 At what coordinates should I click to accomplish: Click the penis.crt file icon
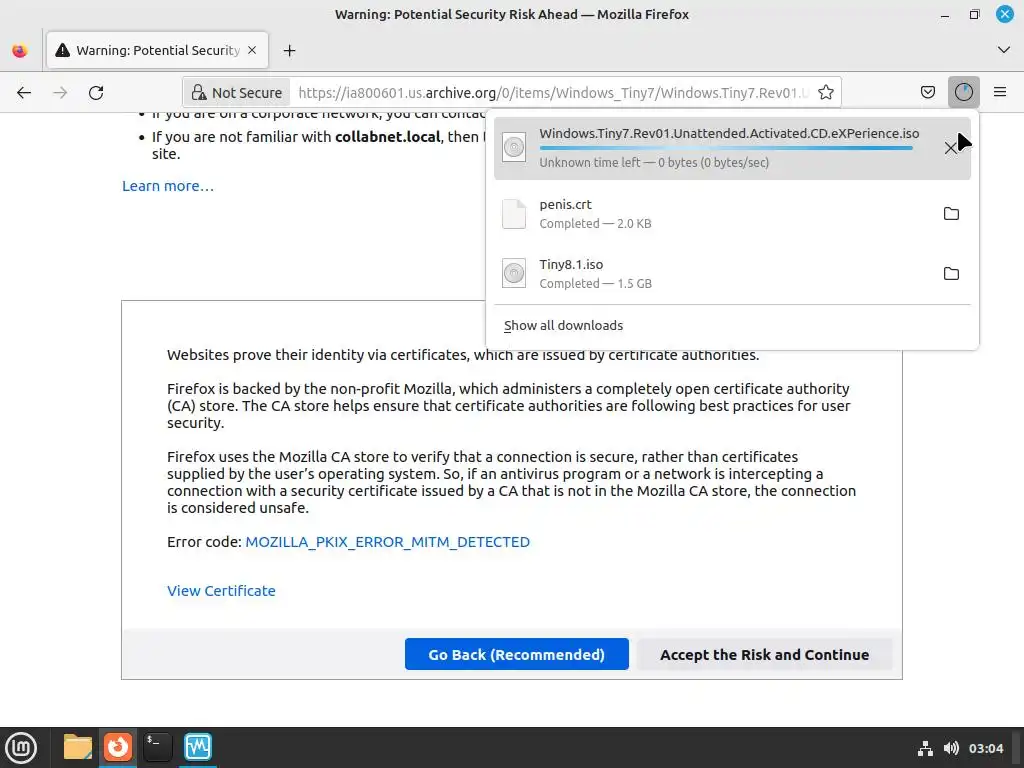point(514,214)
